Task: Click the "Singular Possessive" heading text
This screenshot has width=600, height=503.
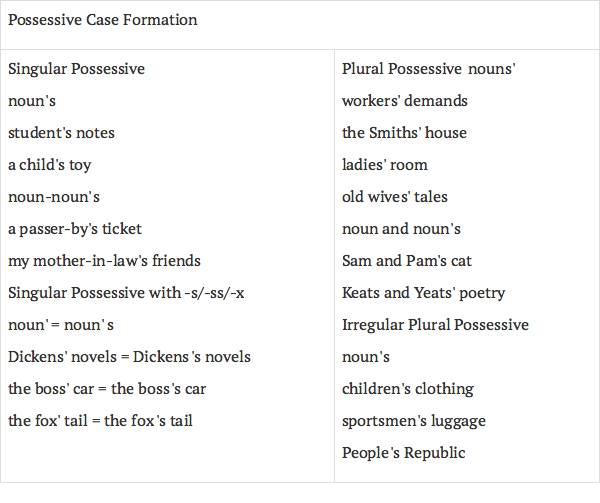Action: click(x=76, y=69)
